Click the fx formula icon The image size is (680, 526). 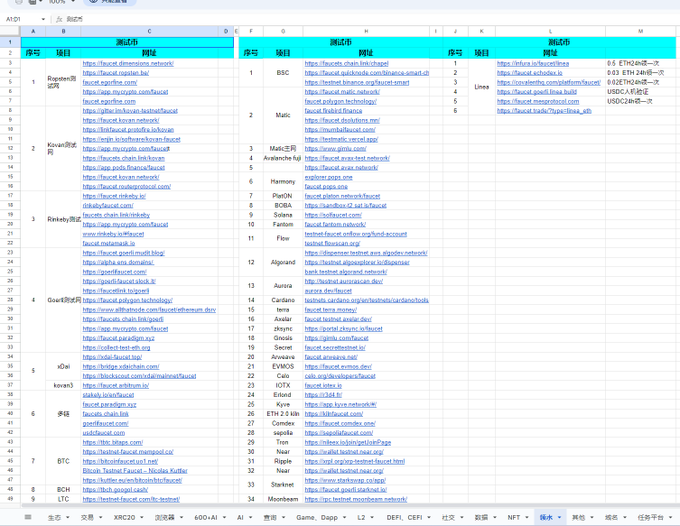[59, 19]
